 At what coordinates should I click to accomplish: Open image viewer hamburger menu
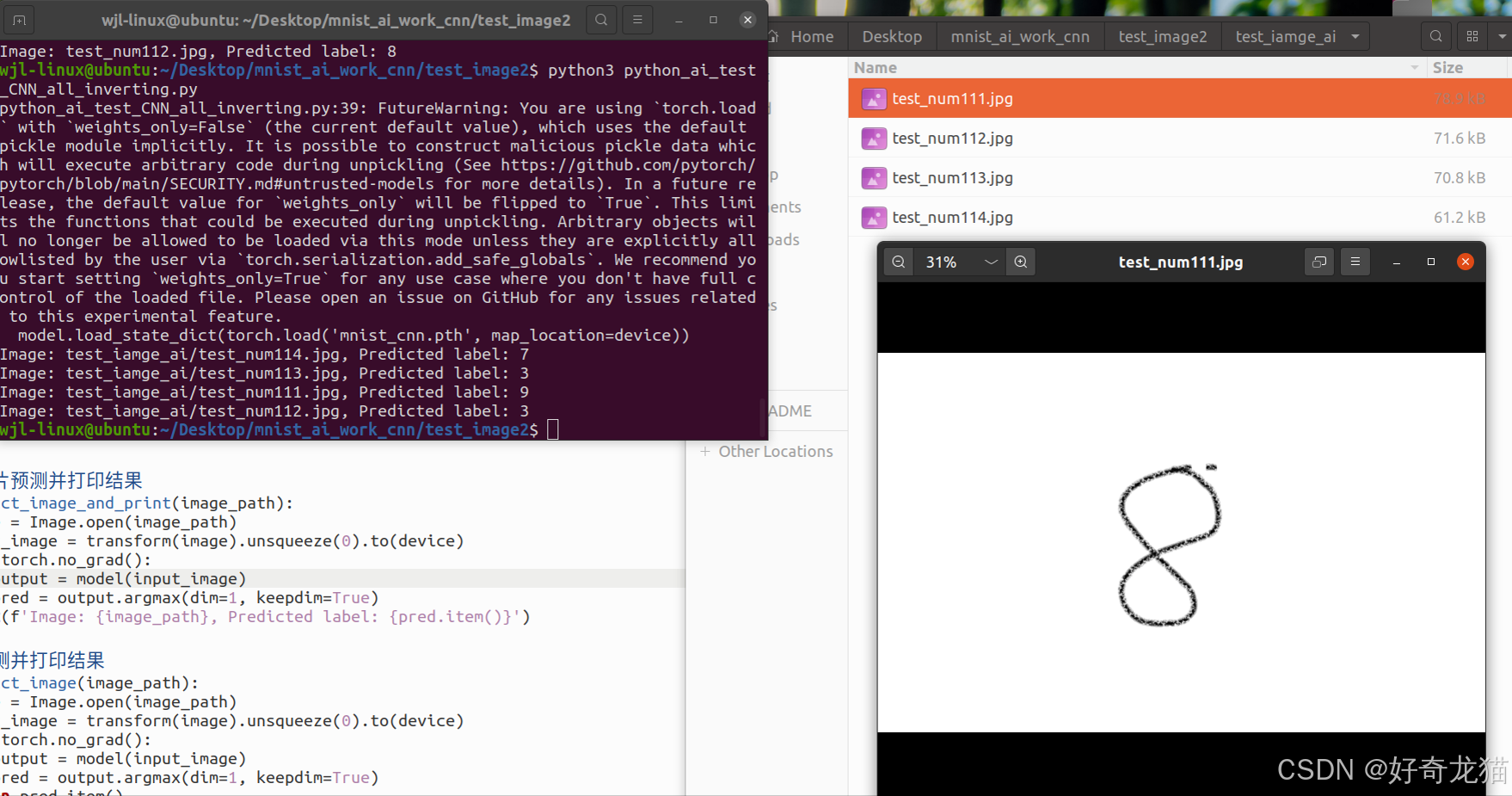pyautogui.click(x=1355, y=262)
